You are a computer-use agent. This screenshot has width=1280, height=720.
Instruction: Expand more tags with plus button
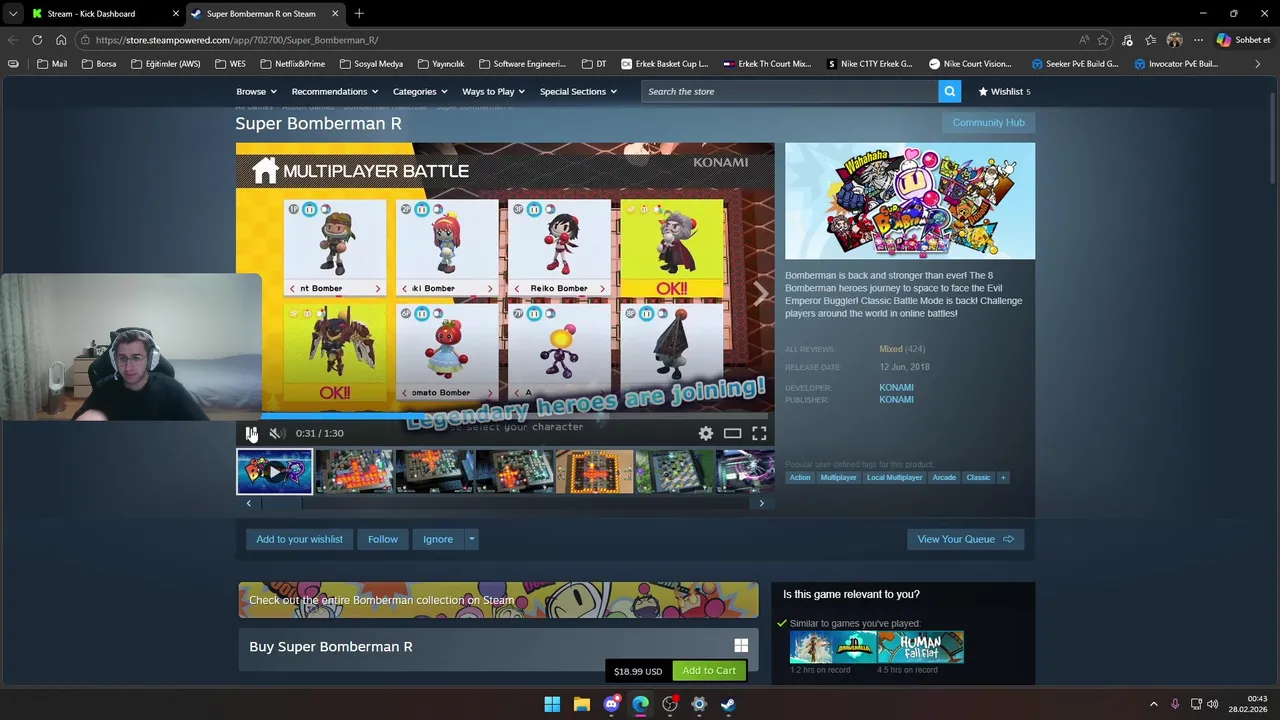[1003, 477]
